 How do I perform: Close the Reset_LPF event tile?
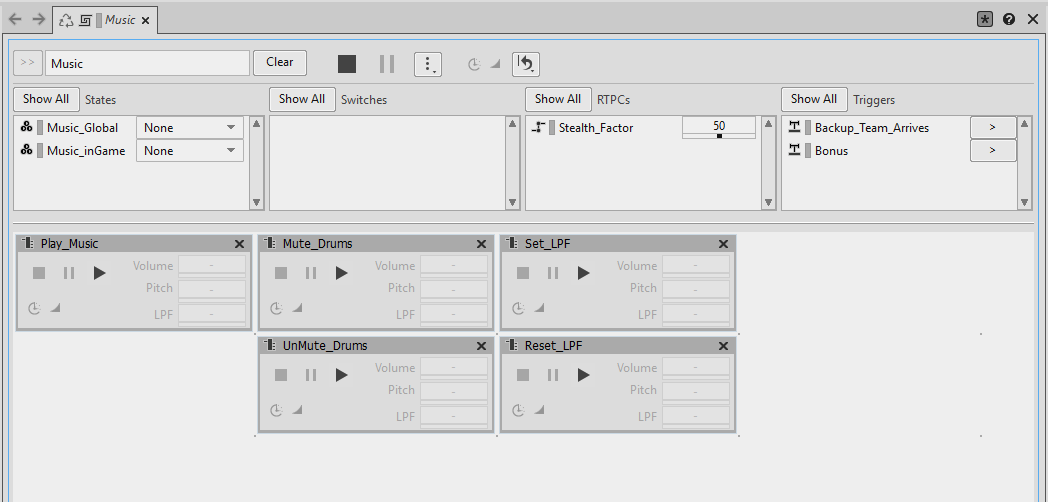(723, 346)
